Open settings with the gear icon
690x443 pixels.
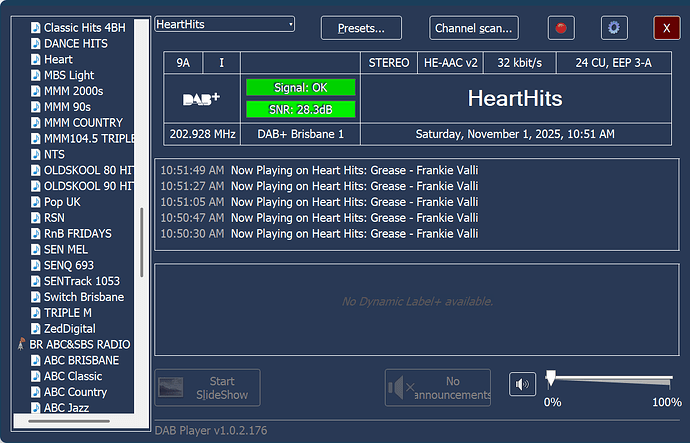tap(614, 28)
